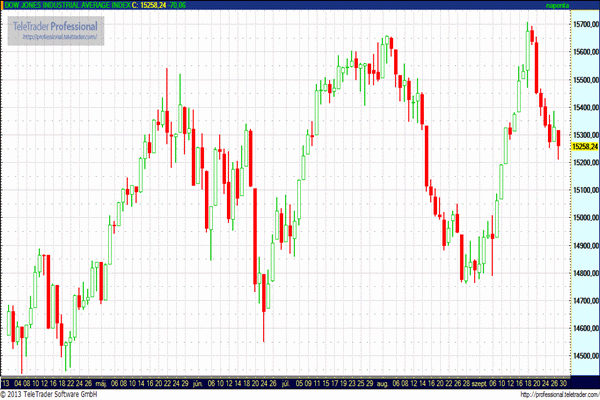Click the yellow 15258,24 current price marker

584,147
